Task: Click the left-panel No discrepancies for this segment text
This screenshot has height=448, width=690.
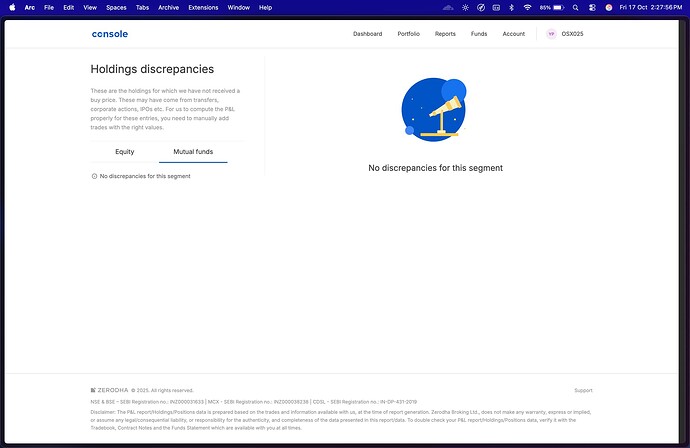Action: 145,176
